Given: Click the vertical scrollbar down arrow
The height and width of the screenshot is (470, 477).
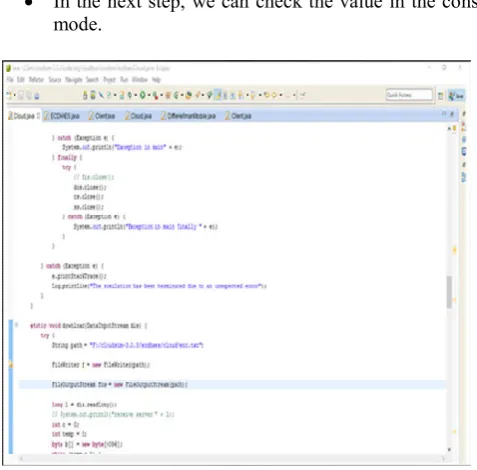Looking at the screenshot, I should tap(449, 450).
